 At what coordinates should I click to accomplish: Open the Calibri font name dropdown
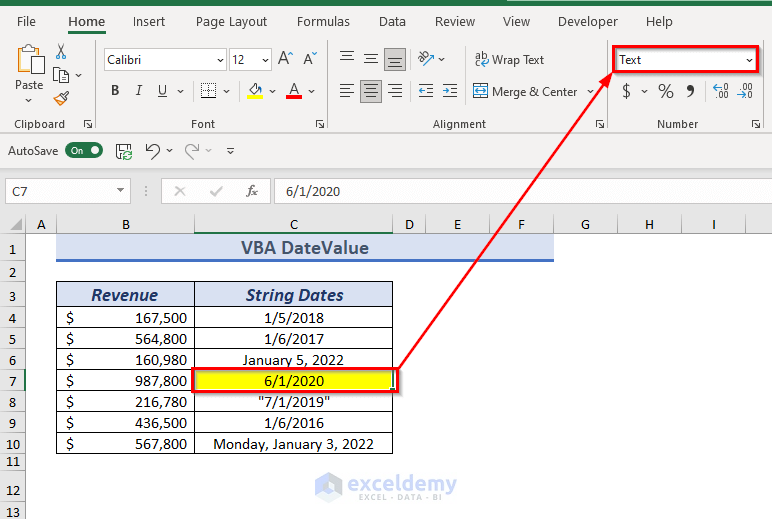click(220, 60)
